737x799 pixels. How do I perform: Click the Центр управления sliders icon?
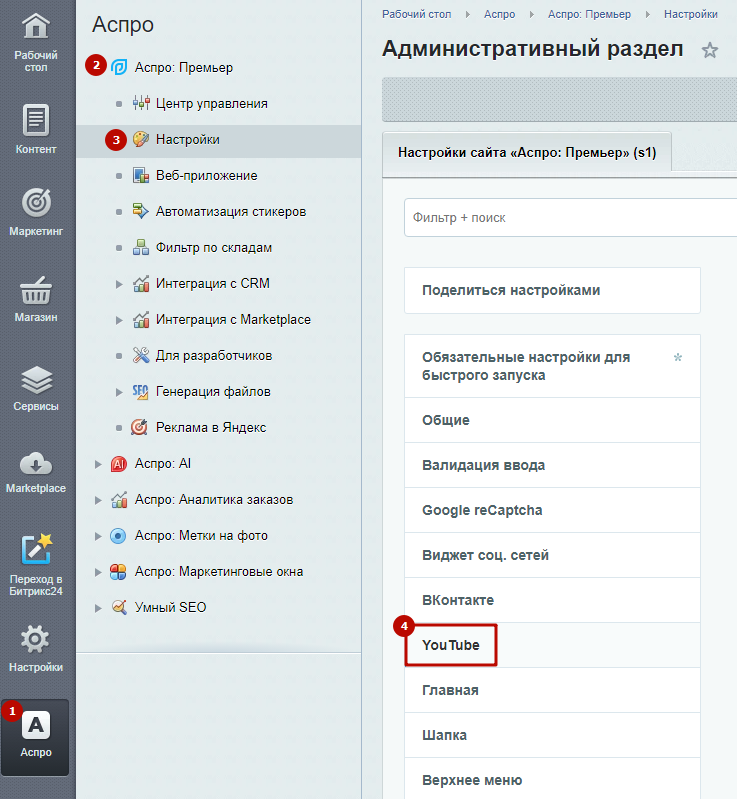pos(141,103)
